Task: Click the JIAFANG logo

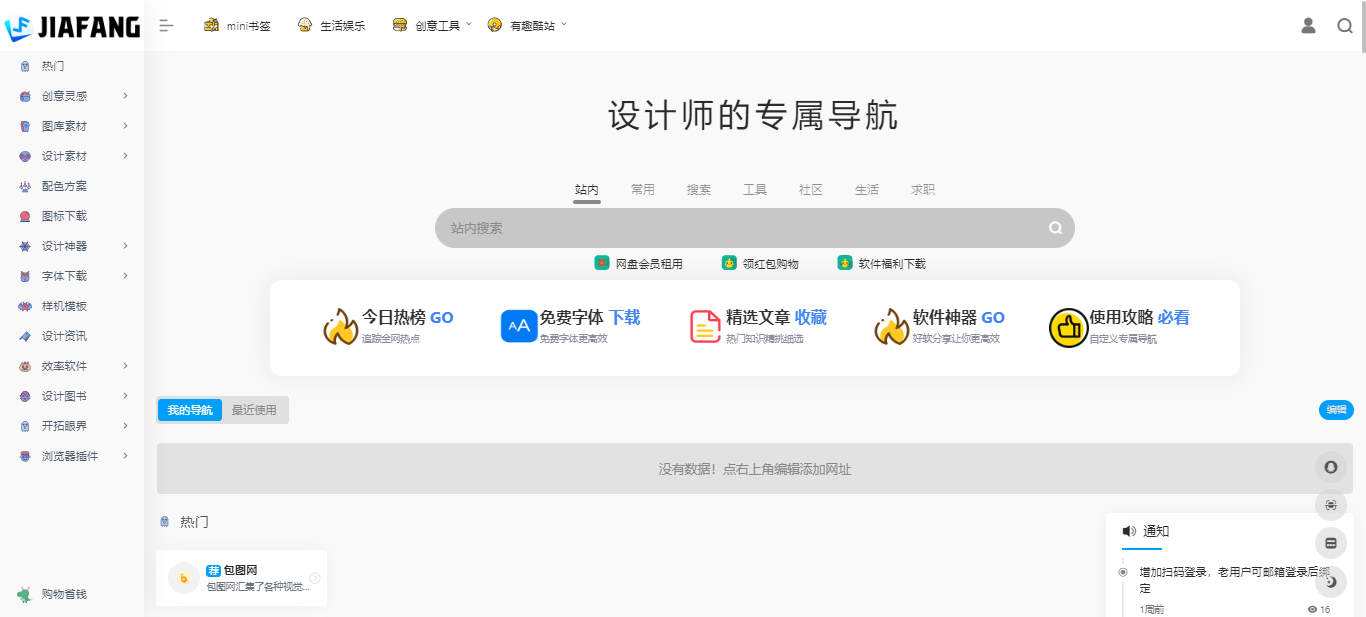Action: tap(72, 27)
